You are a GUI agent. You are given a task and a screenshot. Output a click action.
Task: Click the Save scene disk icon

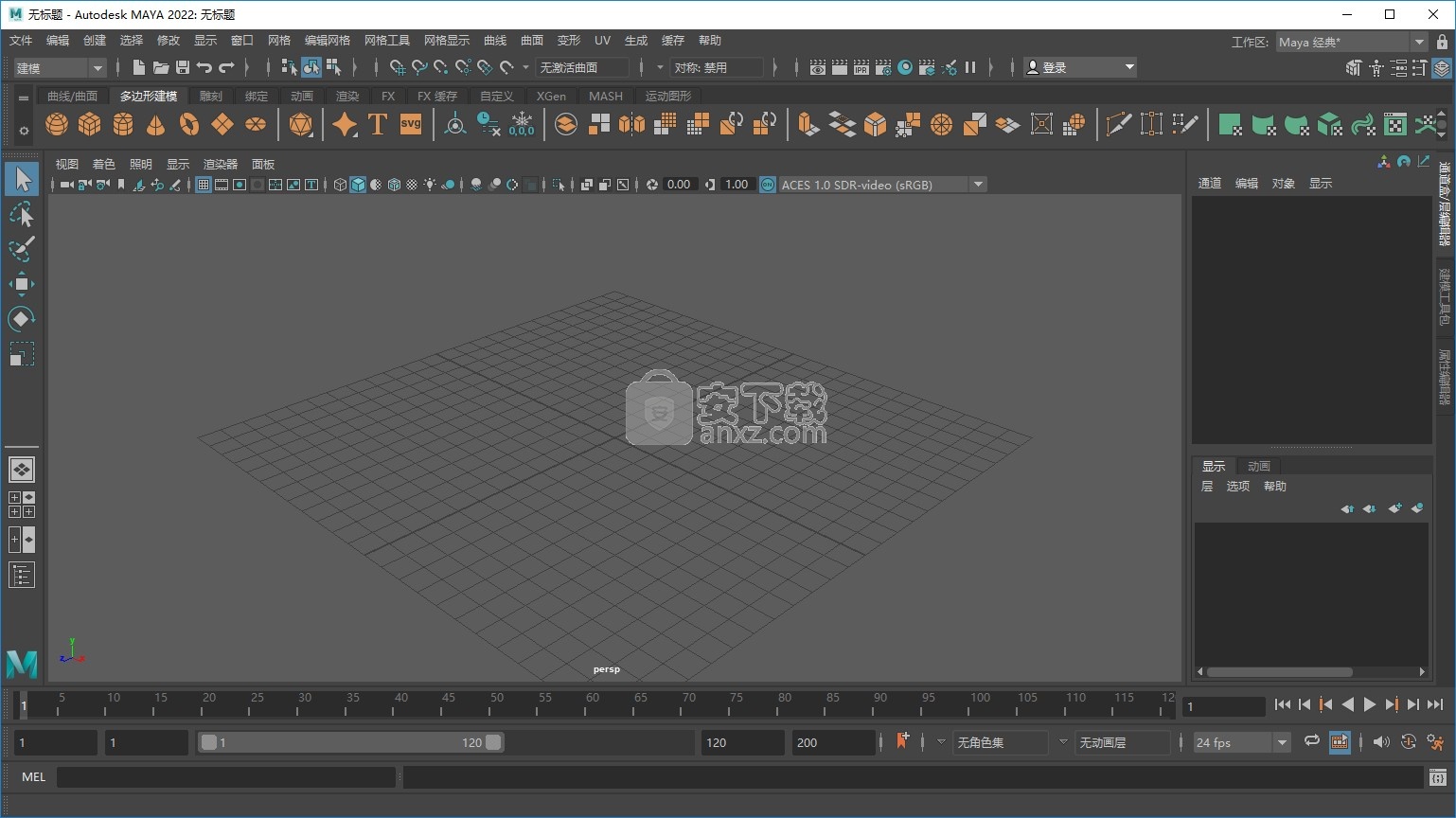coord(183,67)
